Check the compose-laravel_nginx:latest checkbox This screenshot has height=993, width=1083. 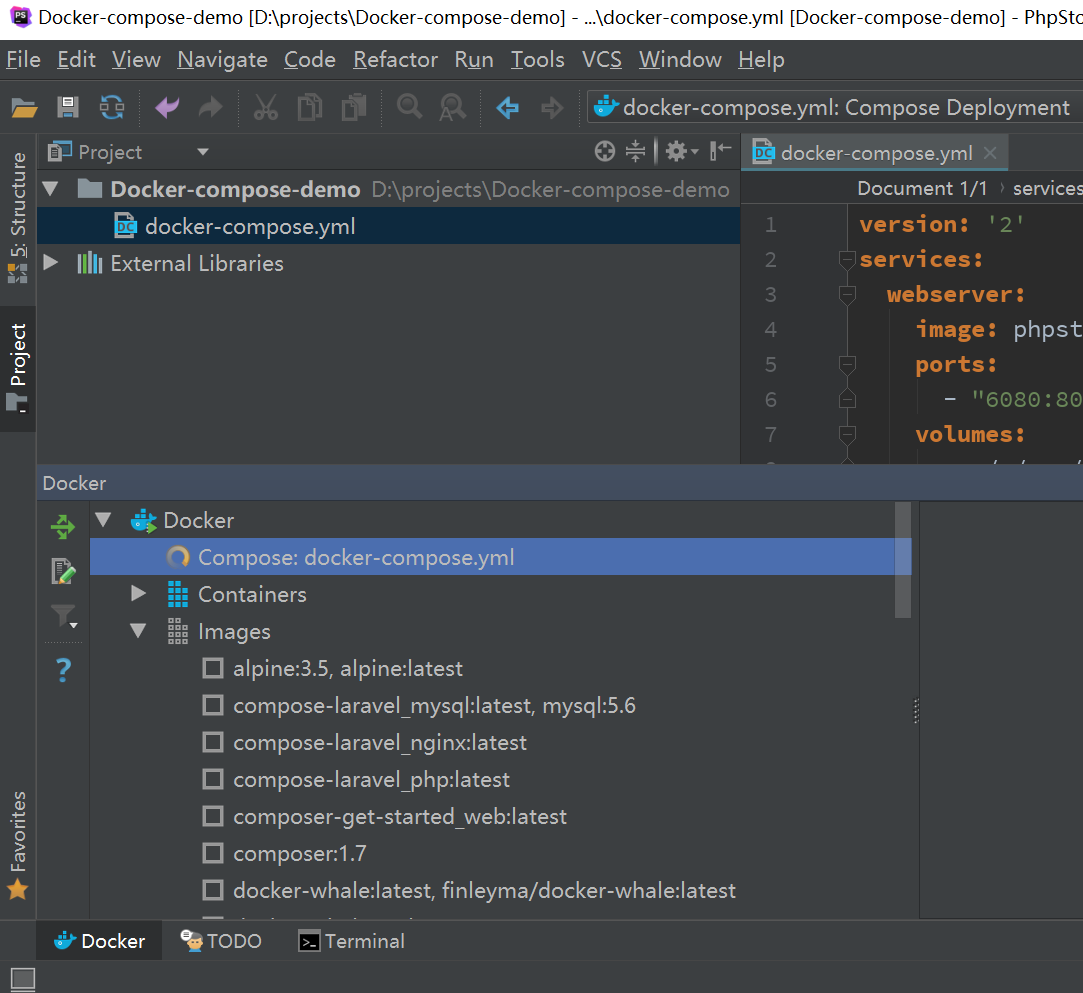point(212,742)
